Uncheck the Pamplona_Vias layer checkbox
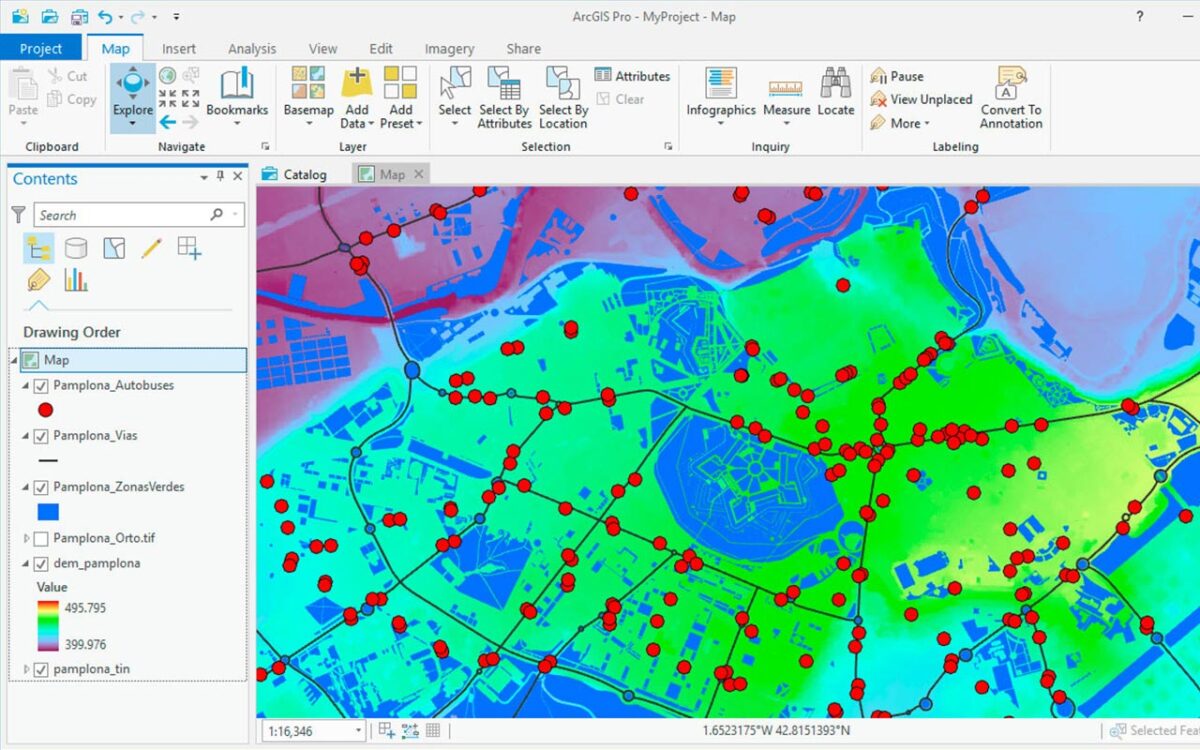Image resolution: width=1200 pixels, height=750 pixels. pos(41,436)
